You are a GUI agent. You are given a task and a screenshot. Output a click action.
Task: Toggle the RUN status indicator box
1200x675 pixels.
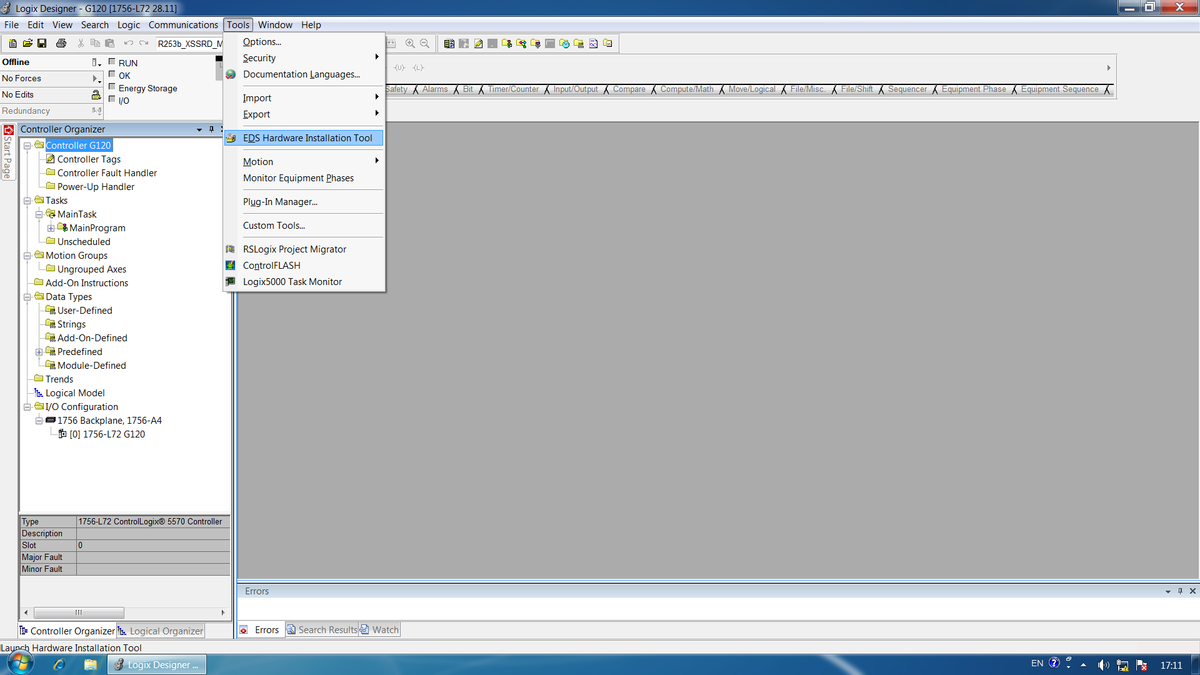point(111,63)
